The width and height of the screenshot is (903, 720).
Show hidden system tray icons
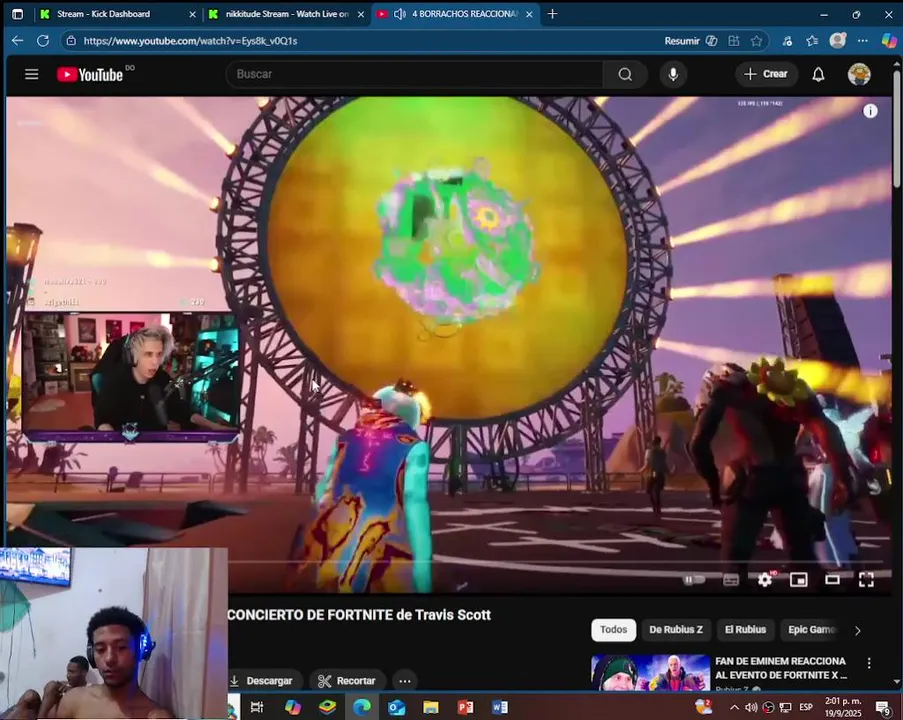click(x=734, y=707)
